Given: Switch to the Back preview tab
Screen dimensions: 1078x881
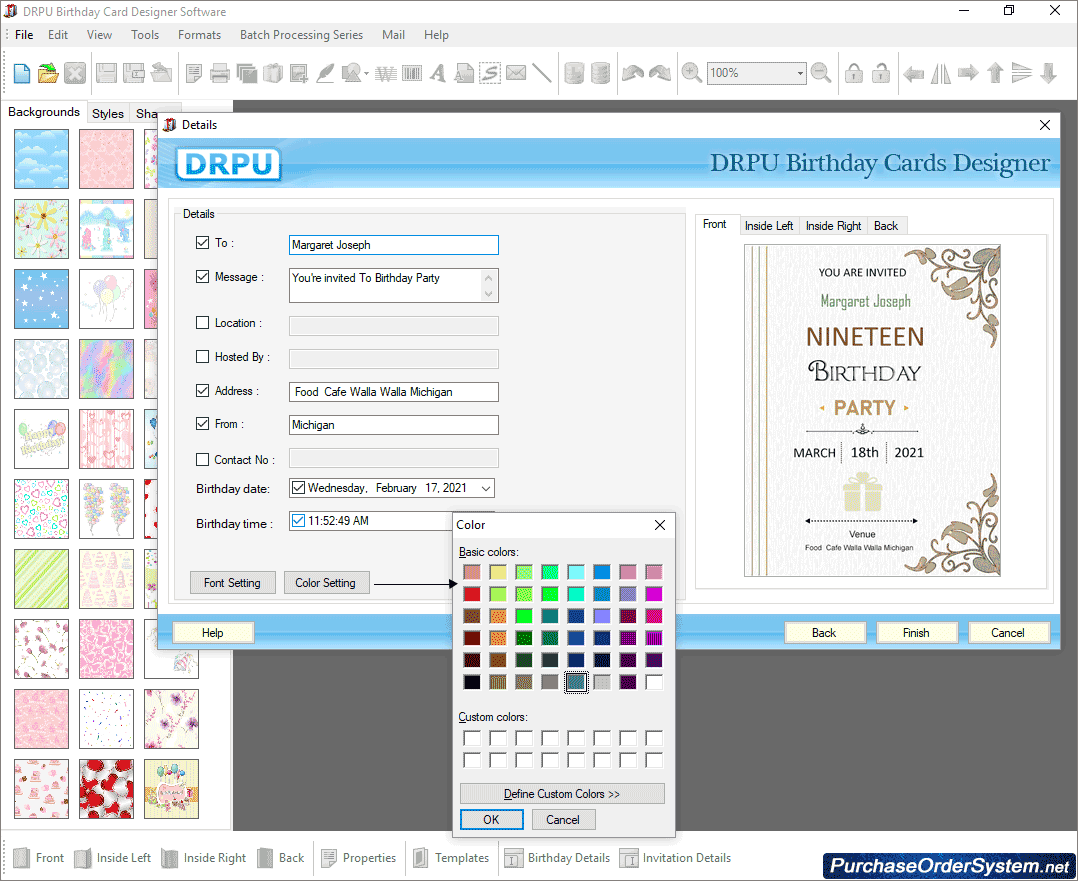Looking at the screenshot, I should [886, 226].
